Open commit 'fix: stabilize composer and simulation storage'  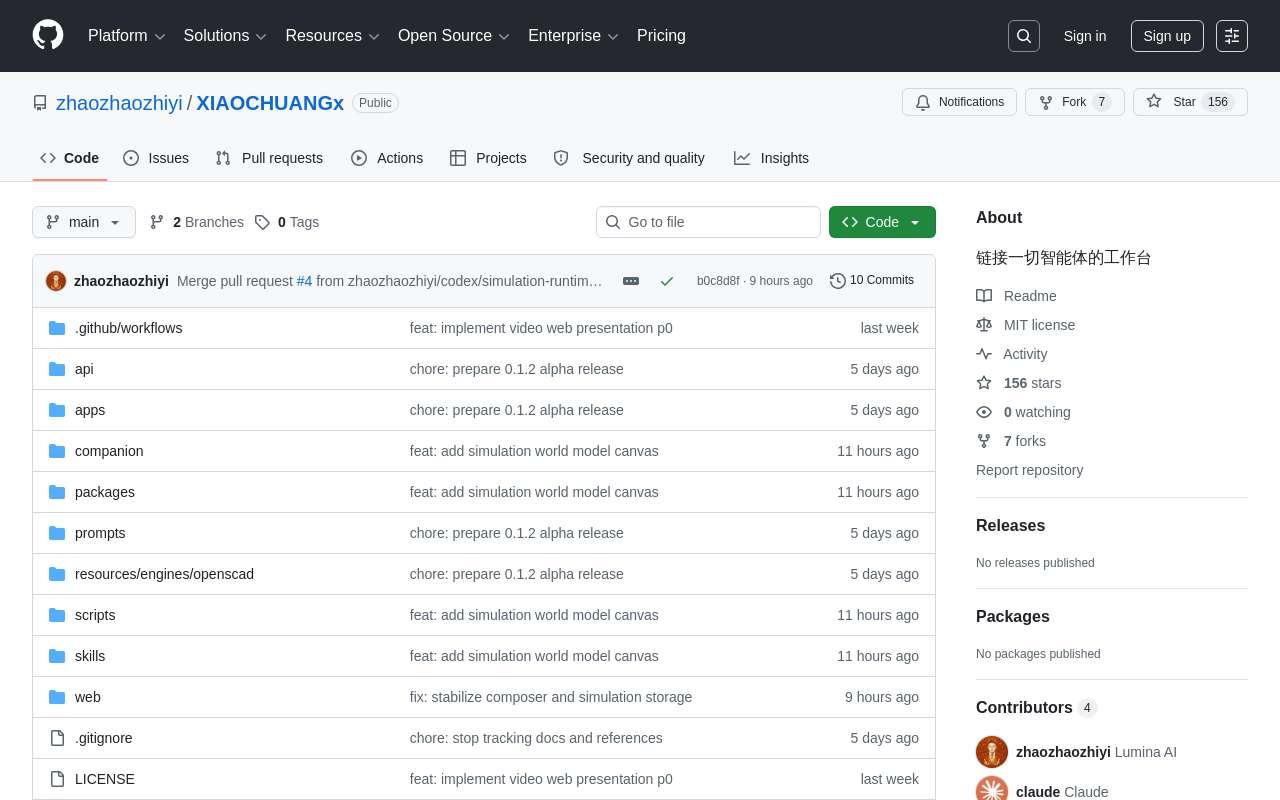click(x=551, y=697)
